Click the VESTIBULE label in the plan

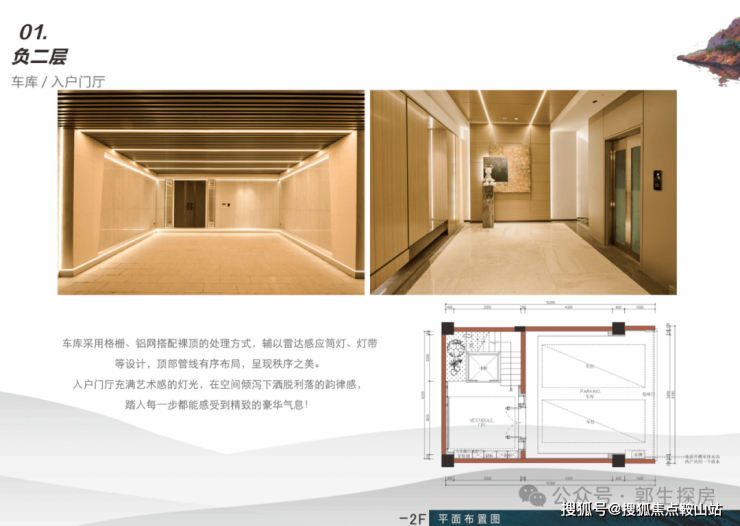pyautogui.click(x=482, y=420)
